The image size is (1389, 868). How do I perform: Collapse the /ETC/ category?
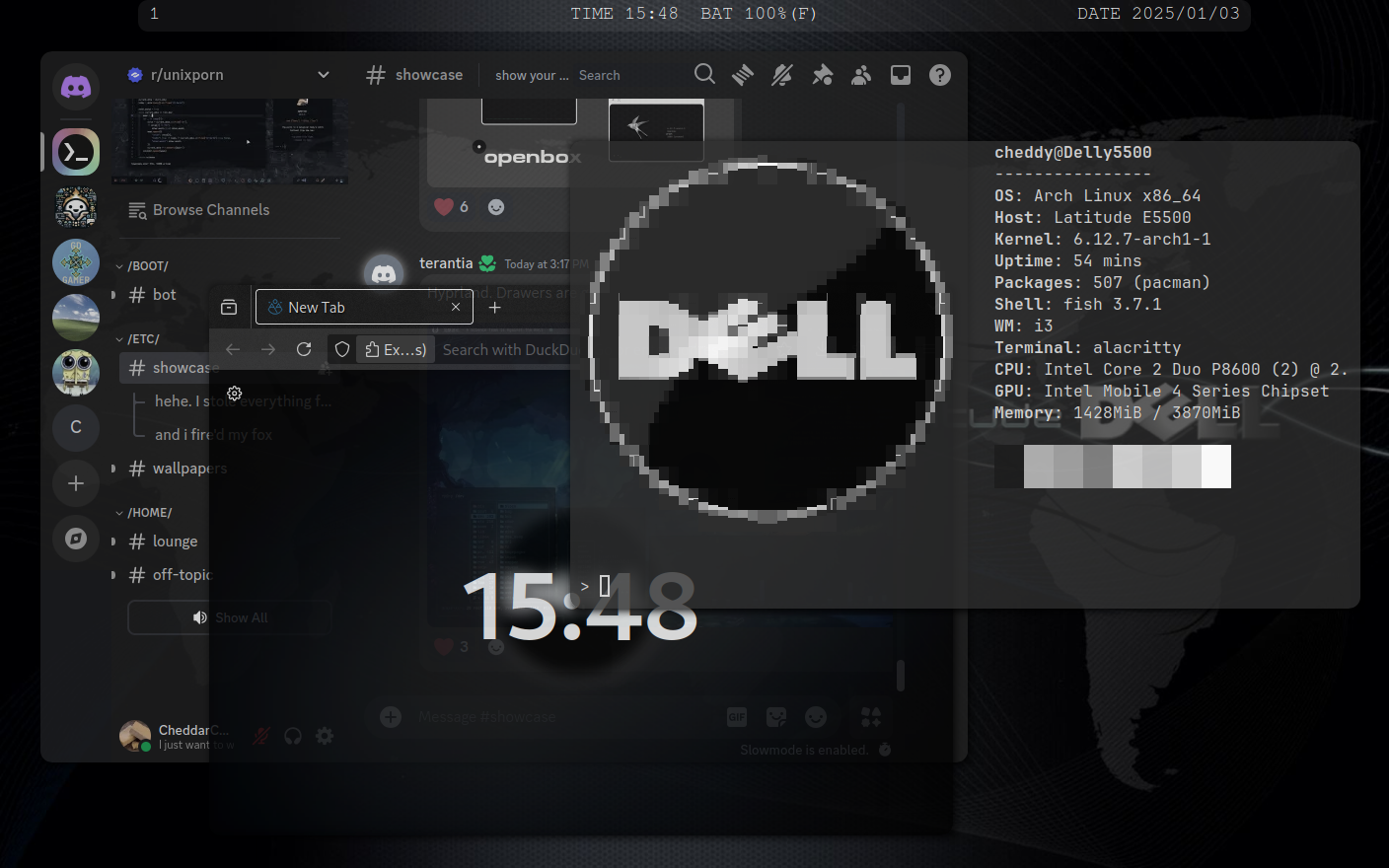point(137,339)
